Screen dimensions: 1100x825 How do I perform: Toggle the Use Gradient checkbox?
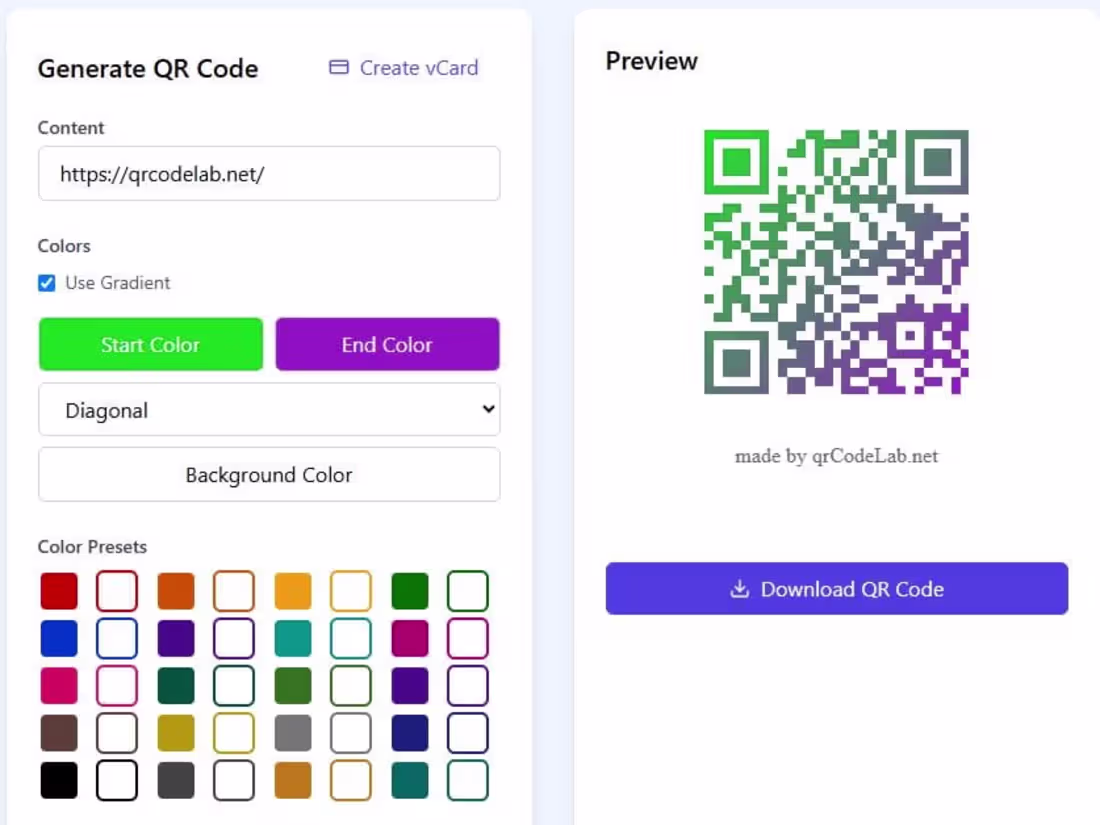[46, 283]
